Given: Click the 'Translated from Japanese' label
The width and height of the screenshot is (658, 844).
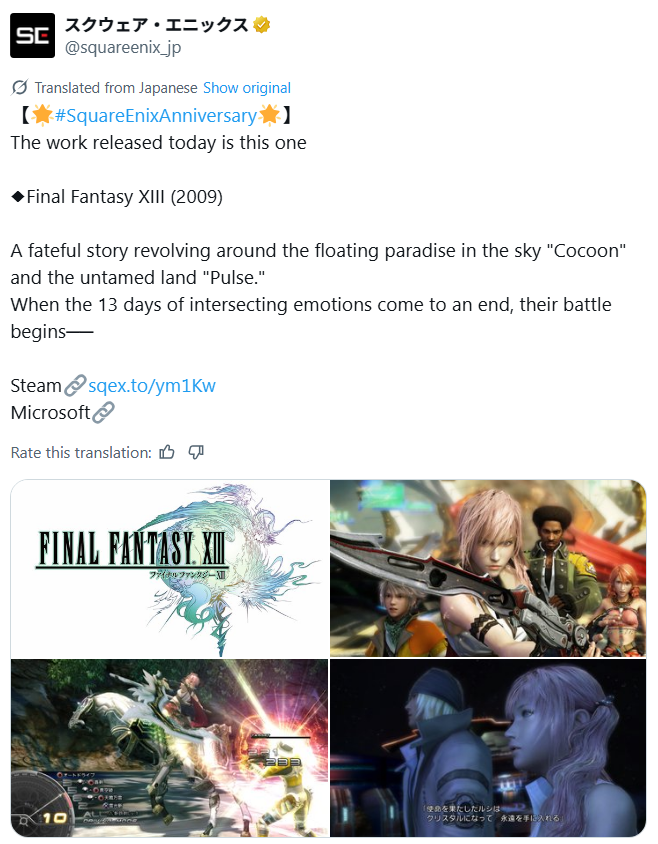Looking at the screenshot, I should 116,88.
